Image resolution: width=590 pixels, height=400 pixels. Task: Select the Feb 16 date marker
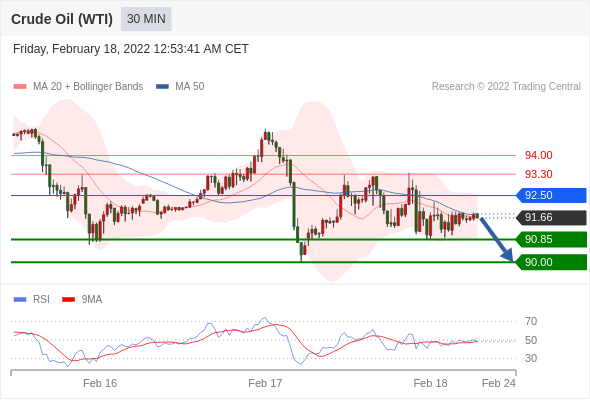pos(100,383)
